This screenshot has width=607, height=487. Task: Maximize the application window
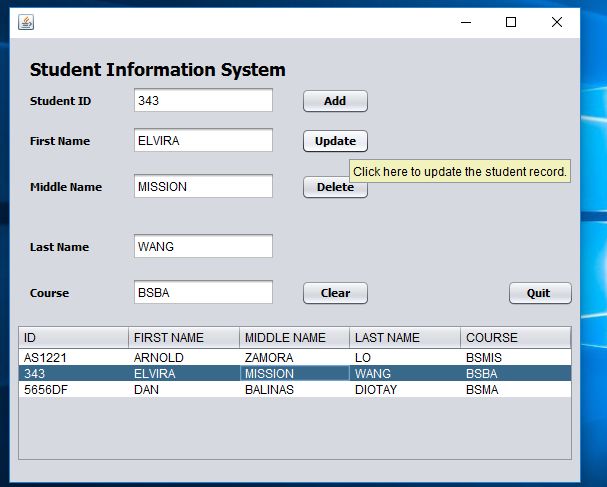tap(511, 22)
